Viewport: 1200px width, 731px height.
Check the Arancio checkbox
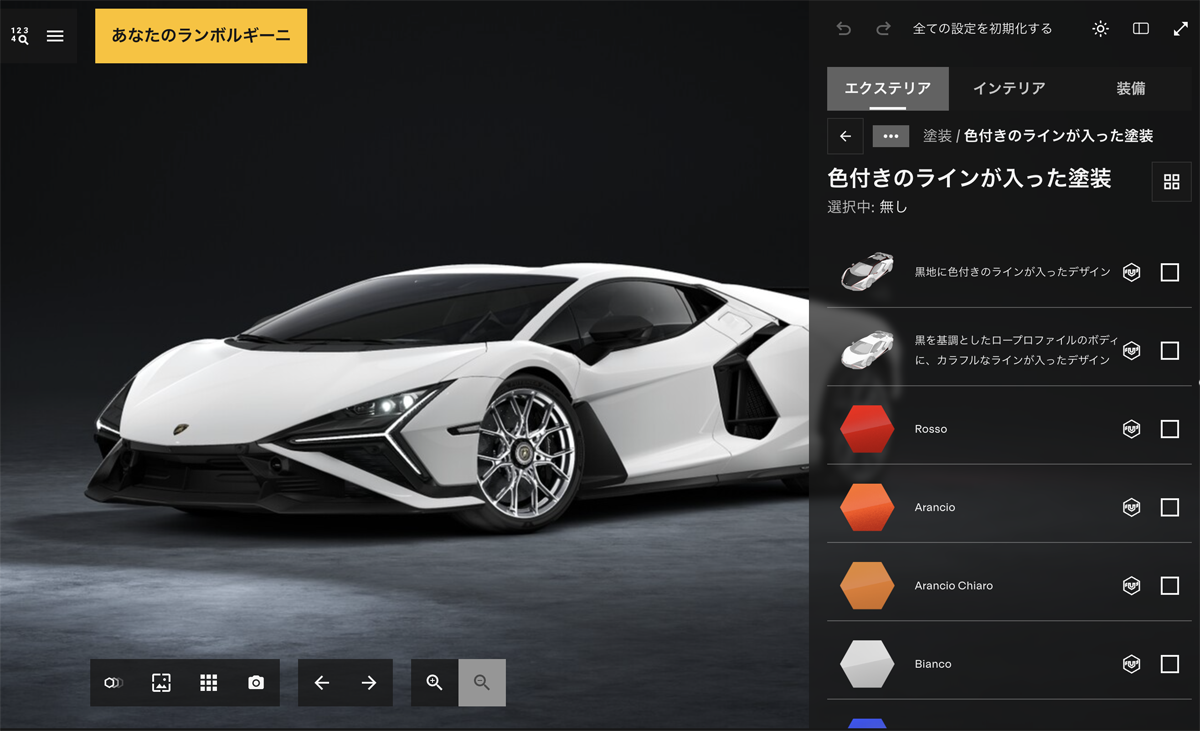1169,507
